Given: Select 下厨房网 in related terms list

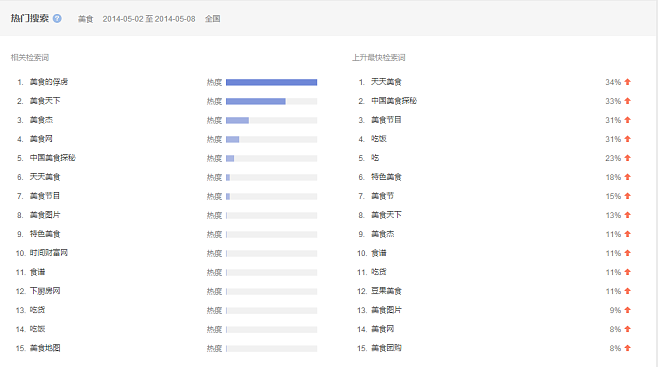Looking at the screenshot, I should (45, 291).
